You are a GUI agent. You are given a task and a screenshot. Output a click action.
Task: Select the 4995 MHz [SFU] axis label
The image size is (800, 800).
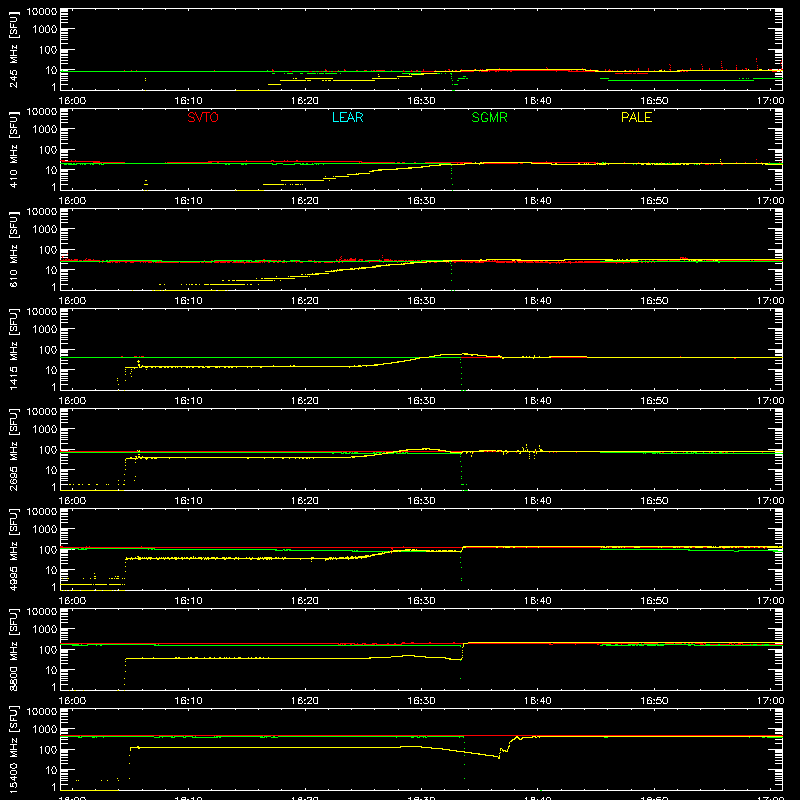click(14, 549)
